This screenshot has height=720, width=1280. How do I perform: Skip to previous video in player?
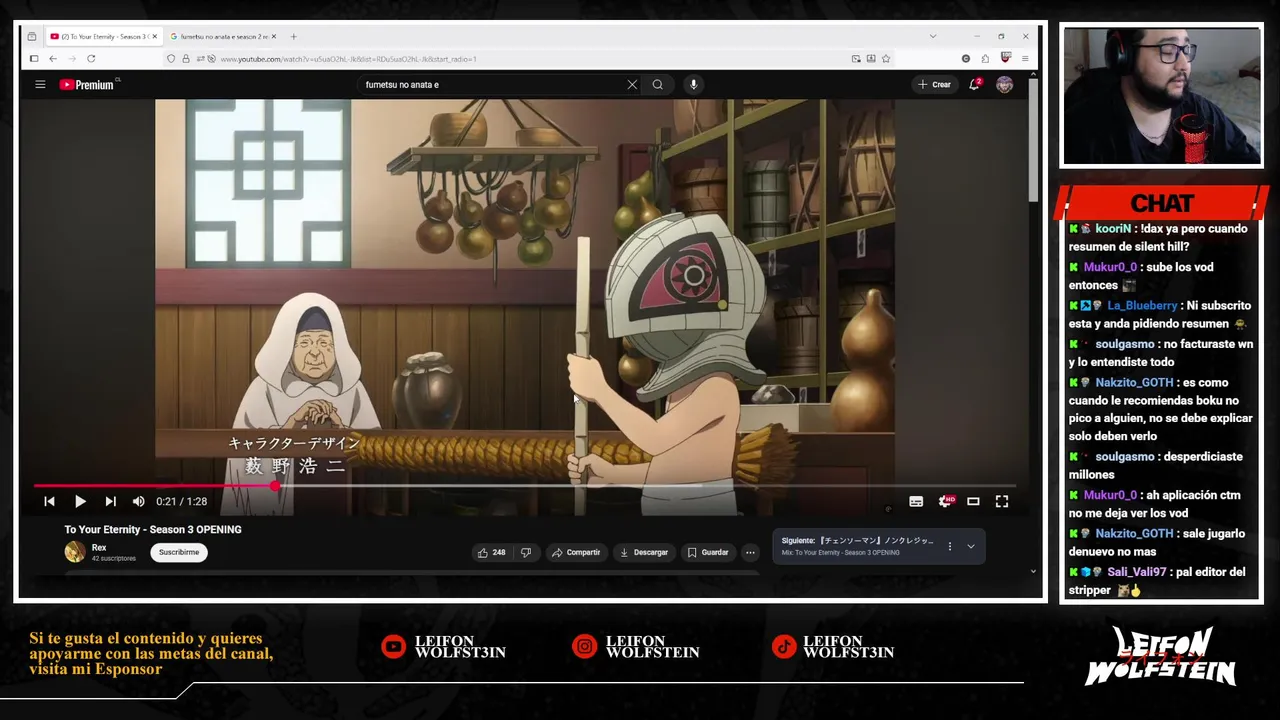tap(49, 502)
